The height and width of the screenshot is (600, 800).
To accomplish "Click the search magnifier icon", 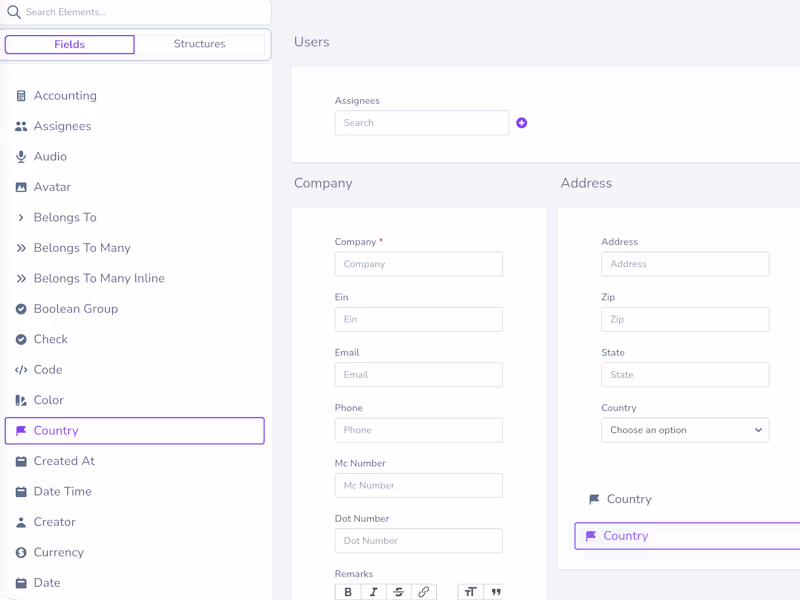I will pyautogui.click(x=14, y=12).
